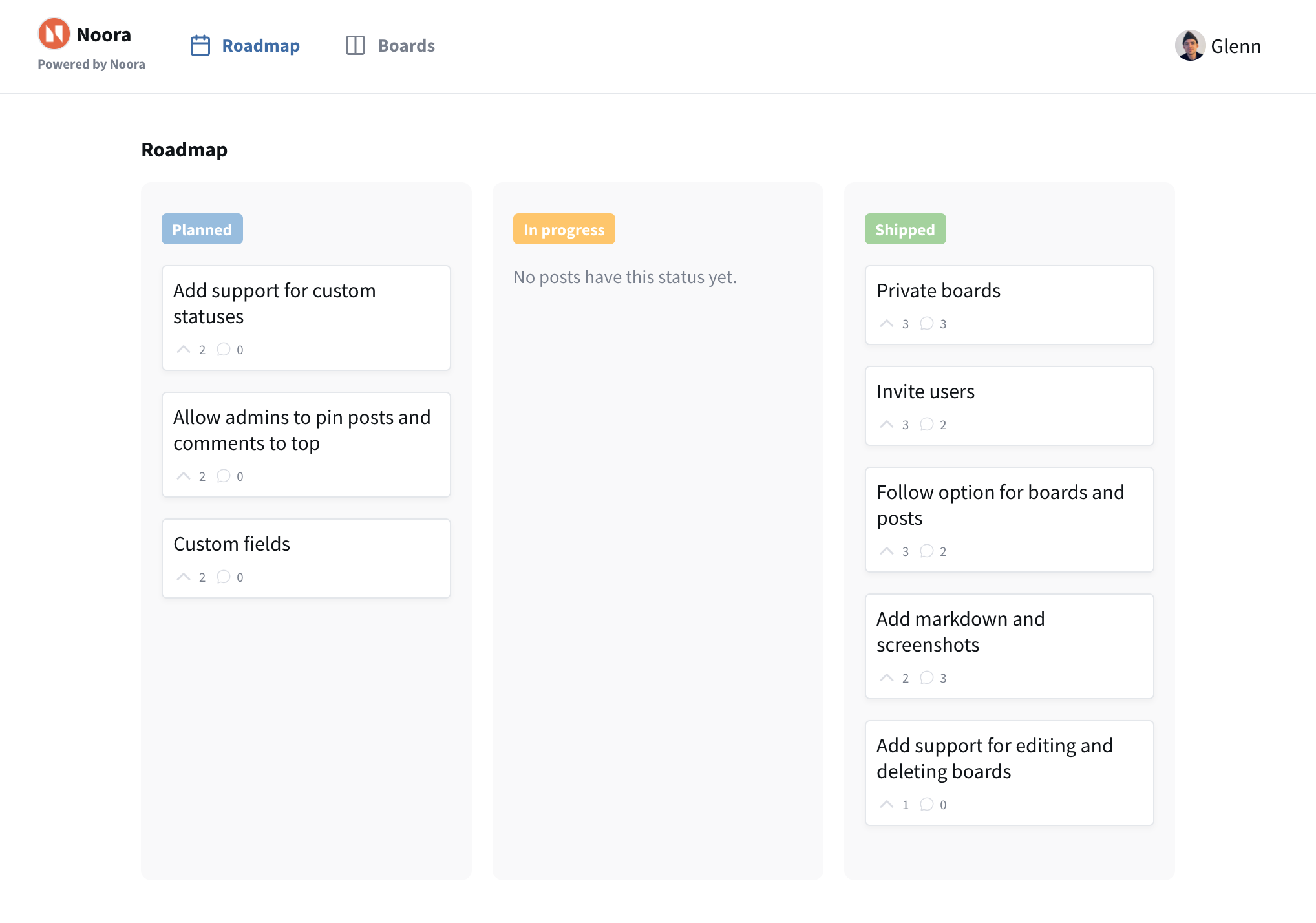Select the Planned status label

(x=202, y=229)
